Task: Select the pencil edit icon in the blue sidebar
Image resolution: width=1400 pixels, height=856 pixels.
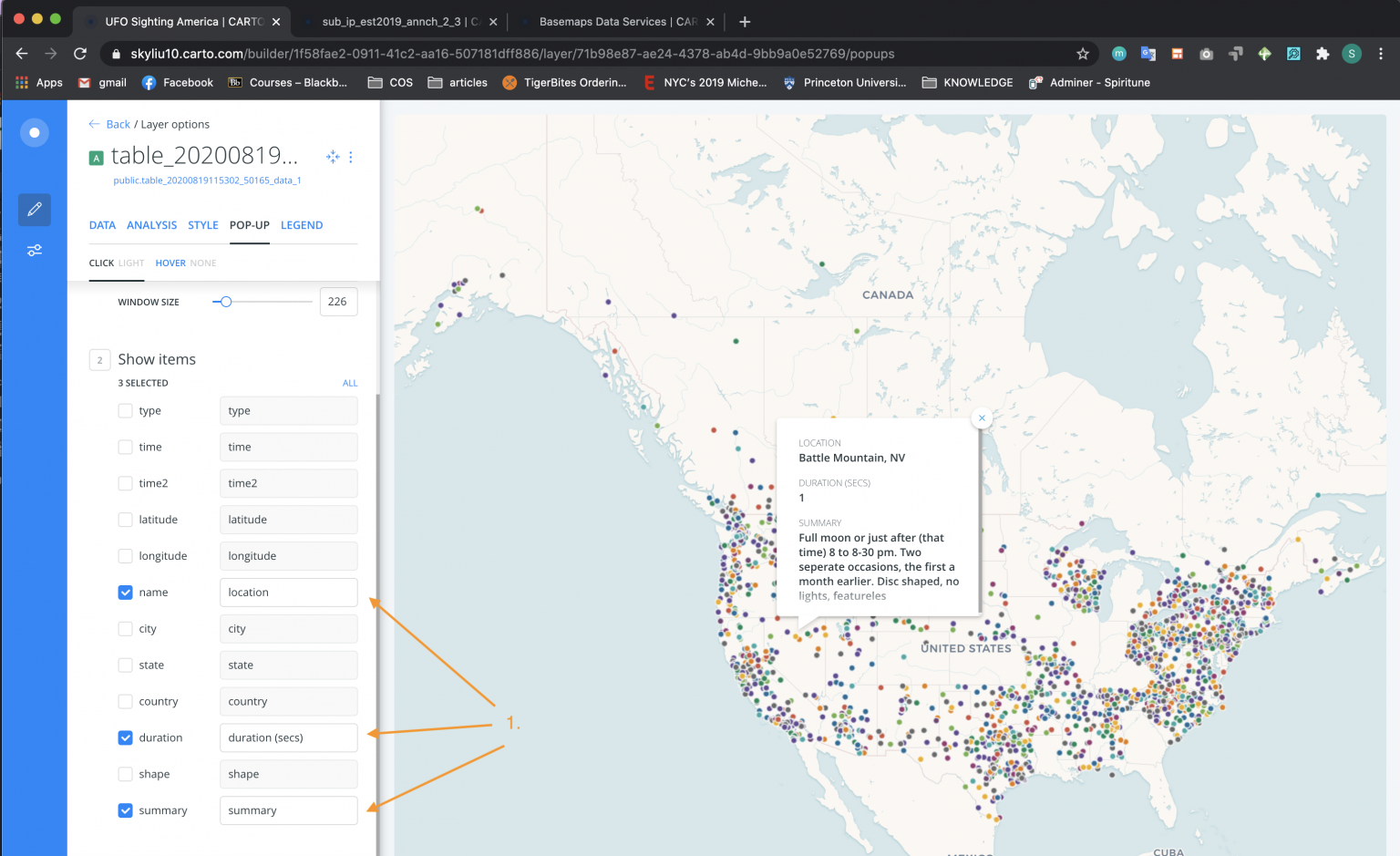Action: point(34,209)
